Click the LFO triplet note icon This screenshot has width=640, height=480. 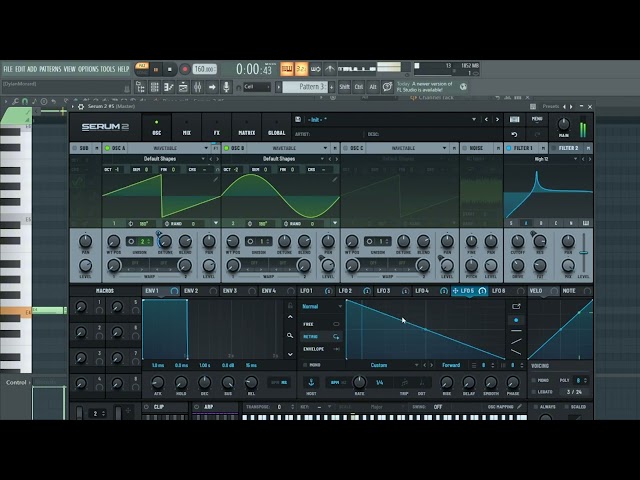tap(404, 383)
